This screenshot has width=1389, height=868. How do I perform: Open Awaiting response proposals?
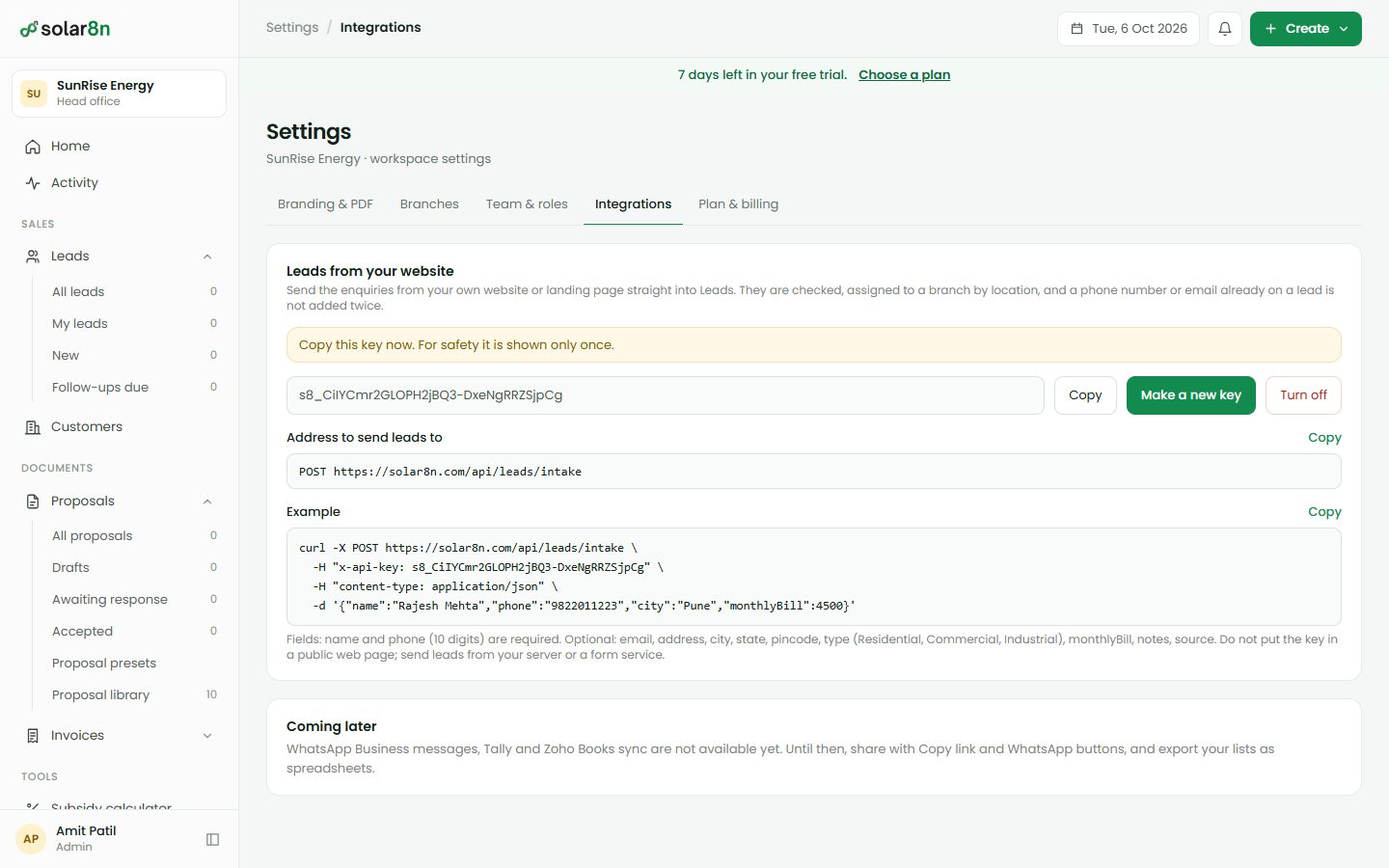coord(133,600)
